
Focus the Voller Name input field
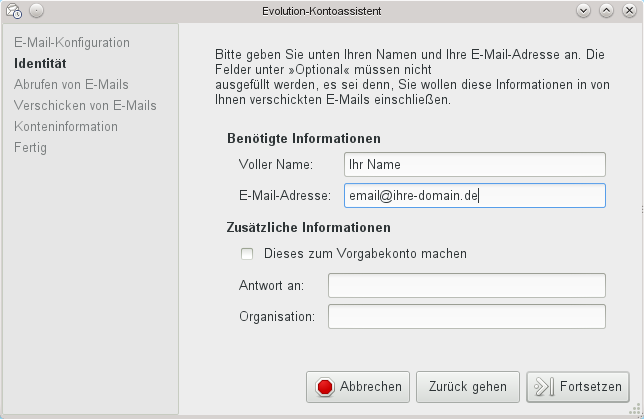(x=475, y=164)
